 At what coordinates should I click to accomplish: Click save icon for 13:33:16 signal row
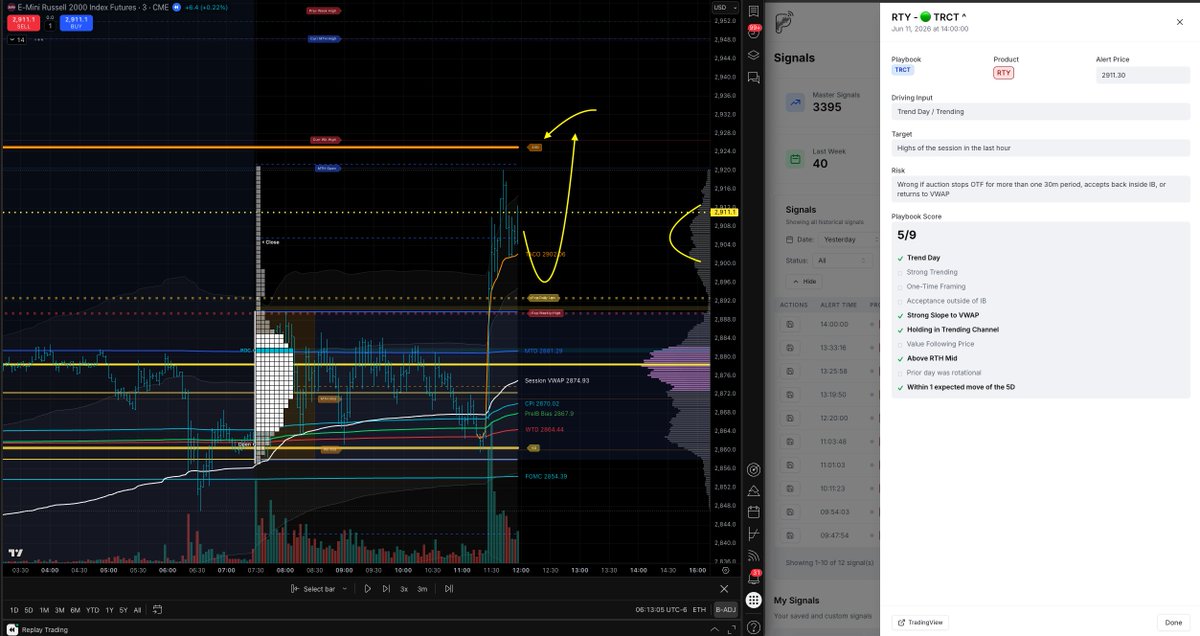(789, 348)
